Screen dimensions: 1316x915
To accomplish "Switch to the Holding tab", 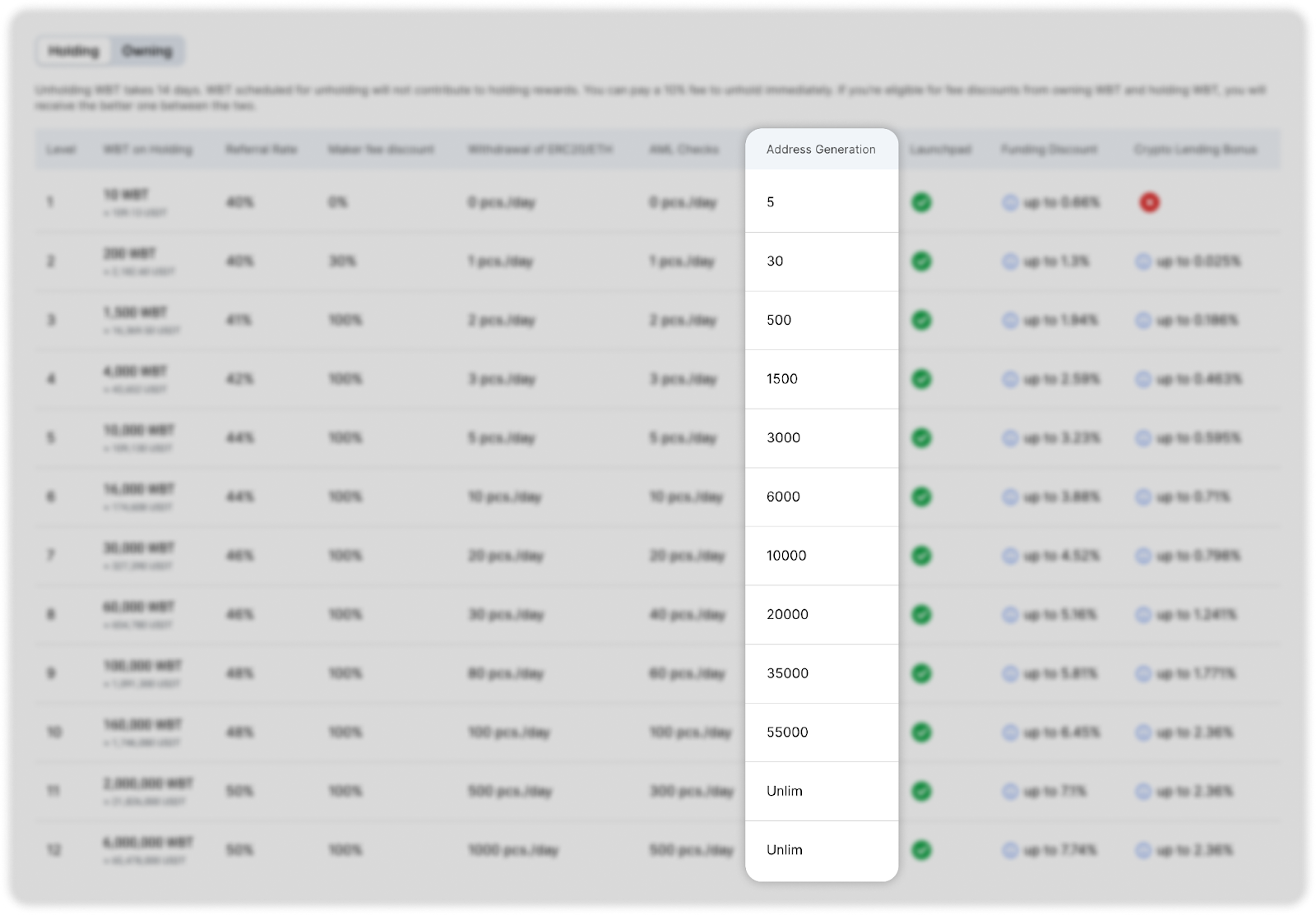I will tap(74, 51).
